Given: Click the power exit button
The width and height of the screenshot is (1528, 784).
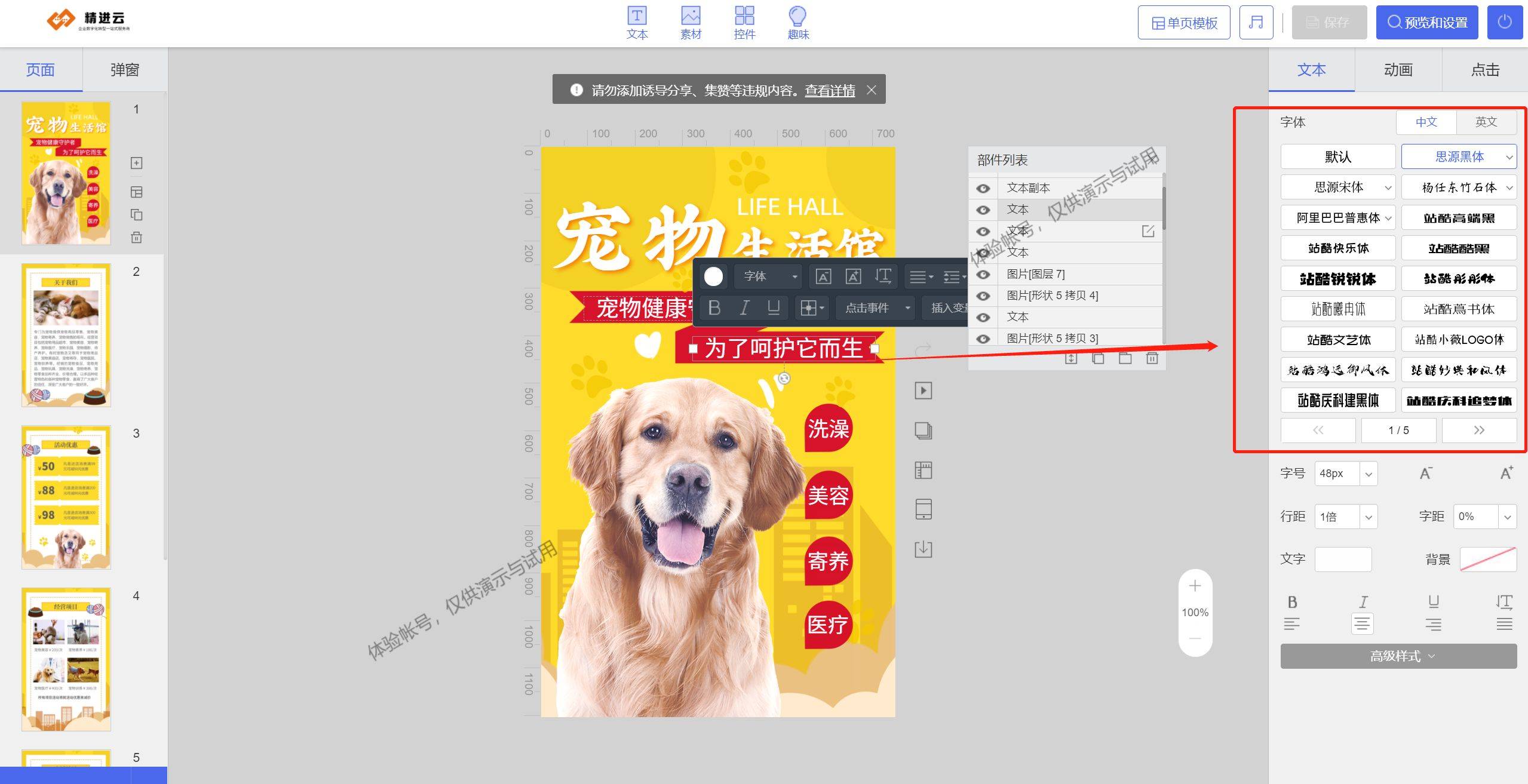Looking at the screenshot, I should 1505,23.
